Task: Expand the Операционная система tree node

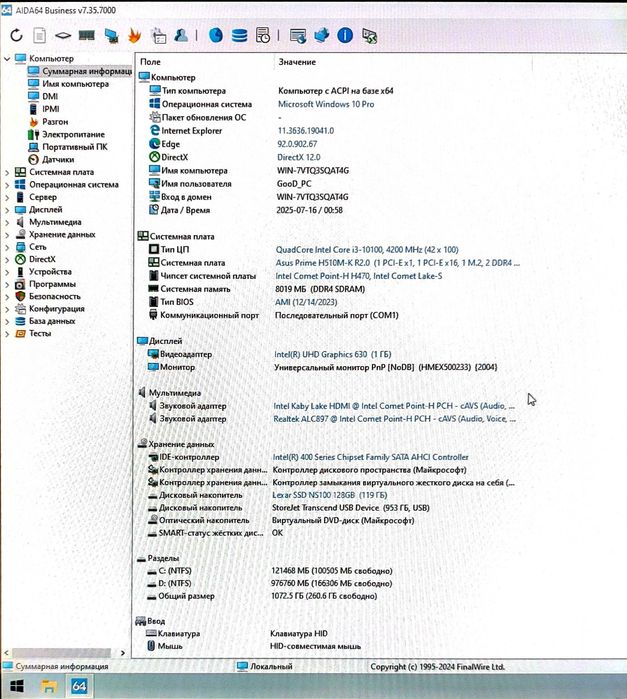Action: (x=7, y=185)
